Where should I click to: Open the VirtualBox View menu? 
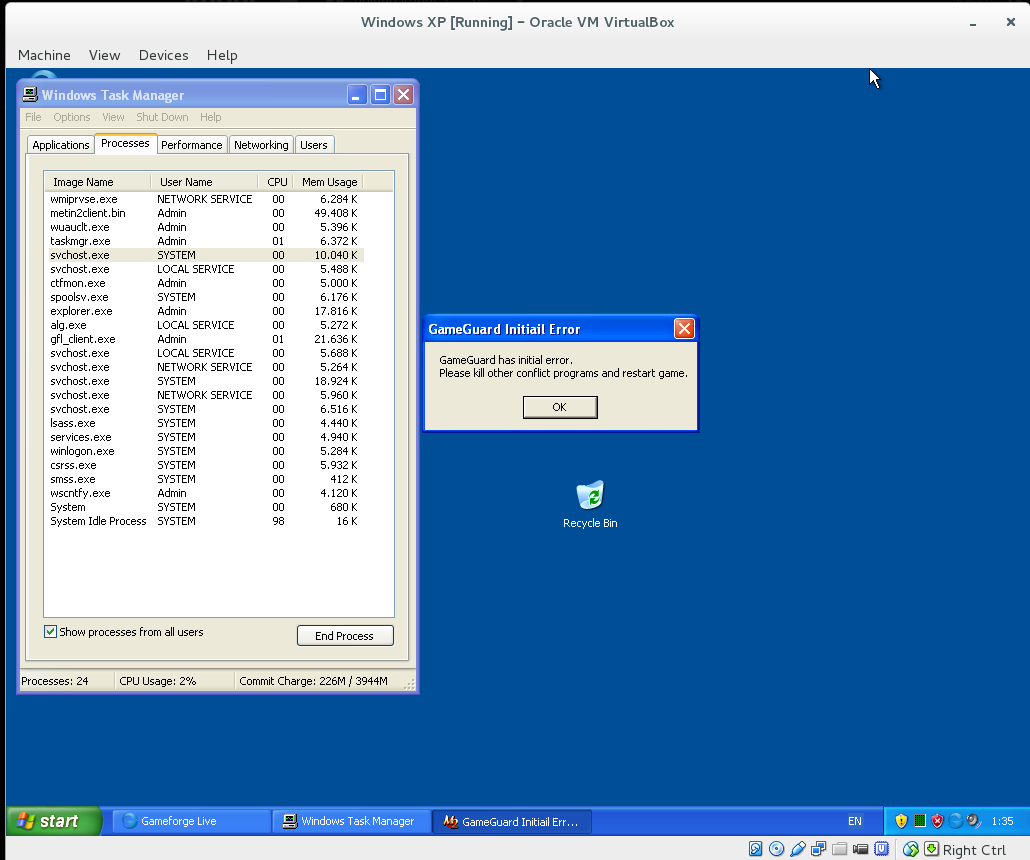click(x=104, y=55)
